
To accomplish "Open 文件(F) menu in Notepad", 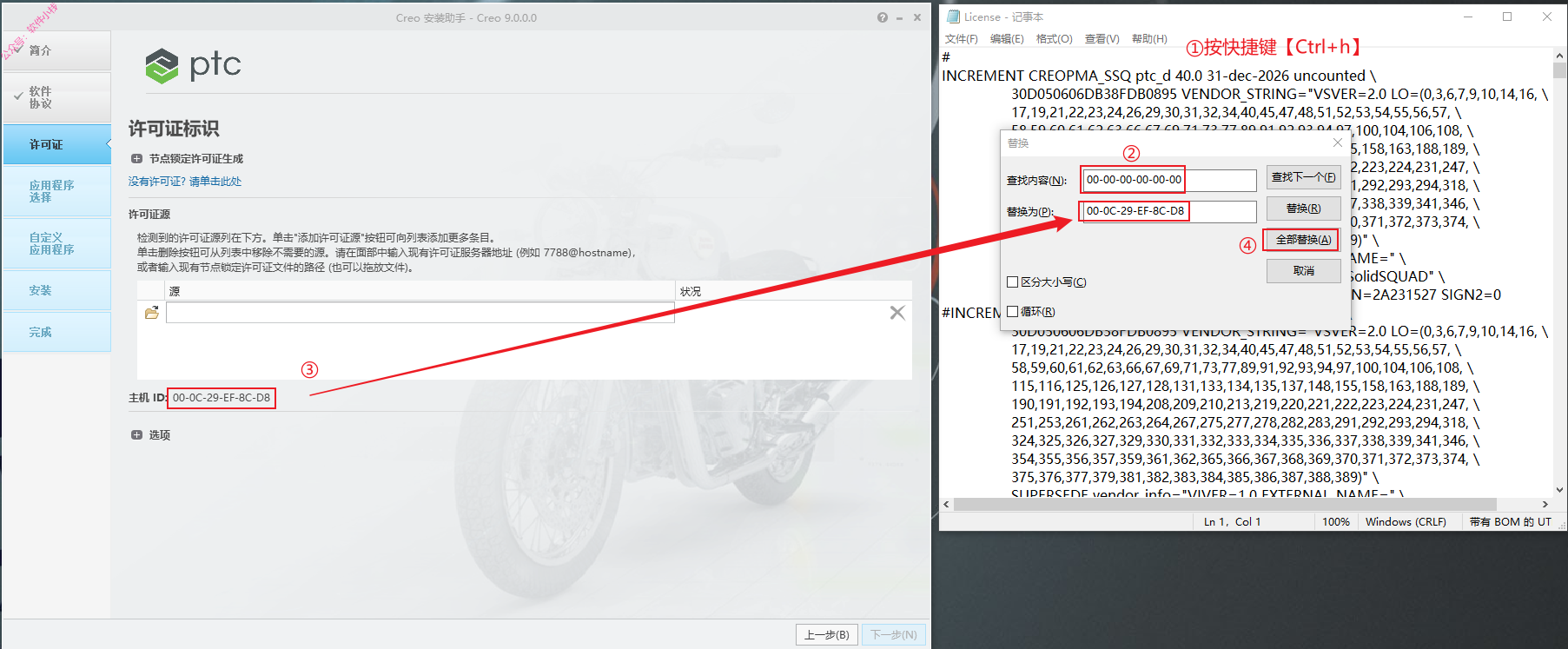I will 962,39.
